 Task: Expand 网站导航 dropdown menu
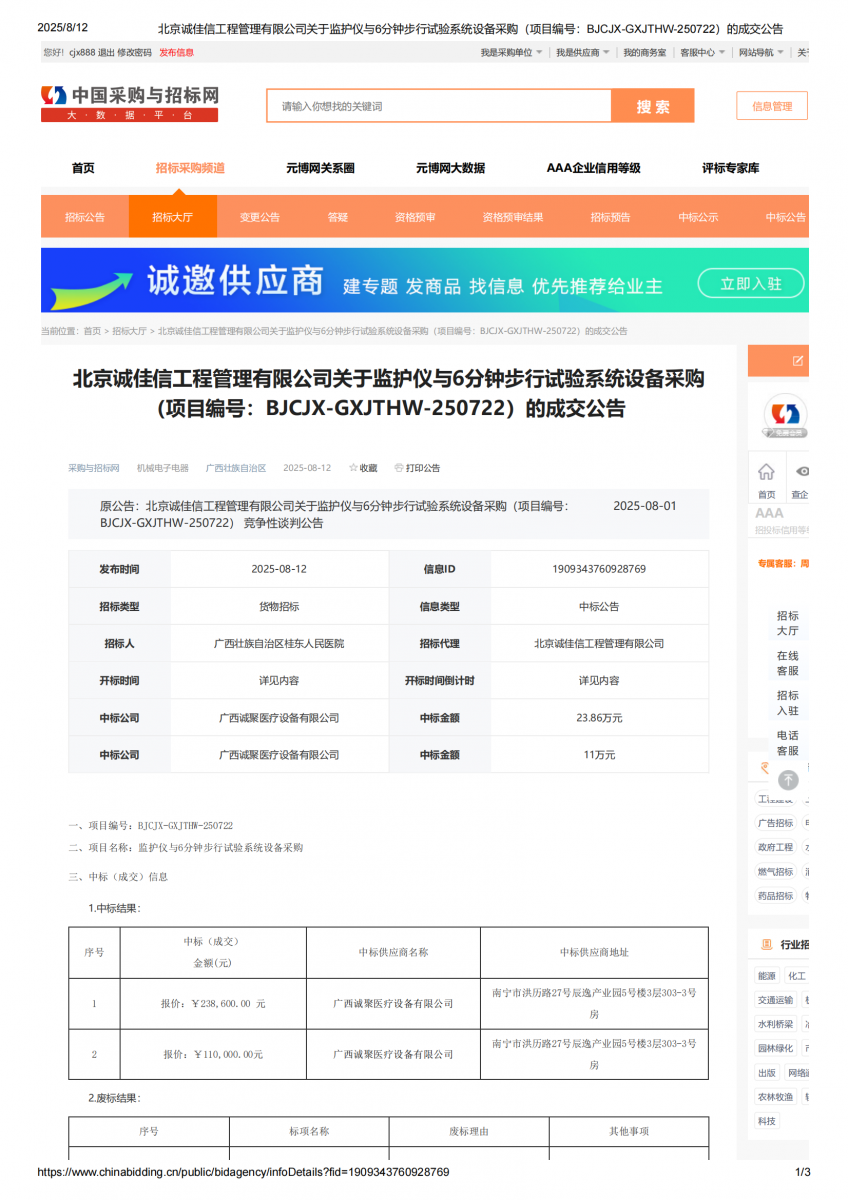(762, 52)
